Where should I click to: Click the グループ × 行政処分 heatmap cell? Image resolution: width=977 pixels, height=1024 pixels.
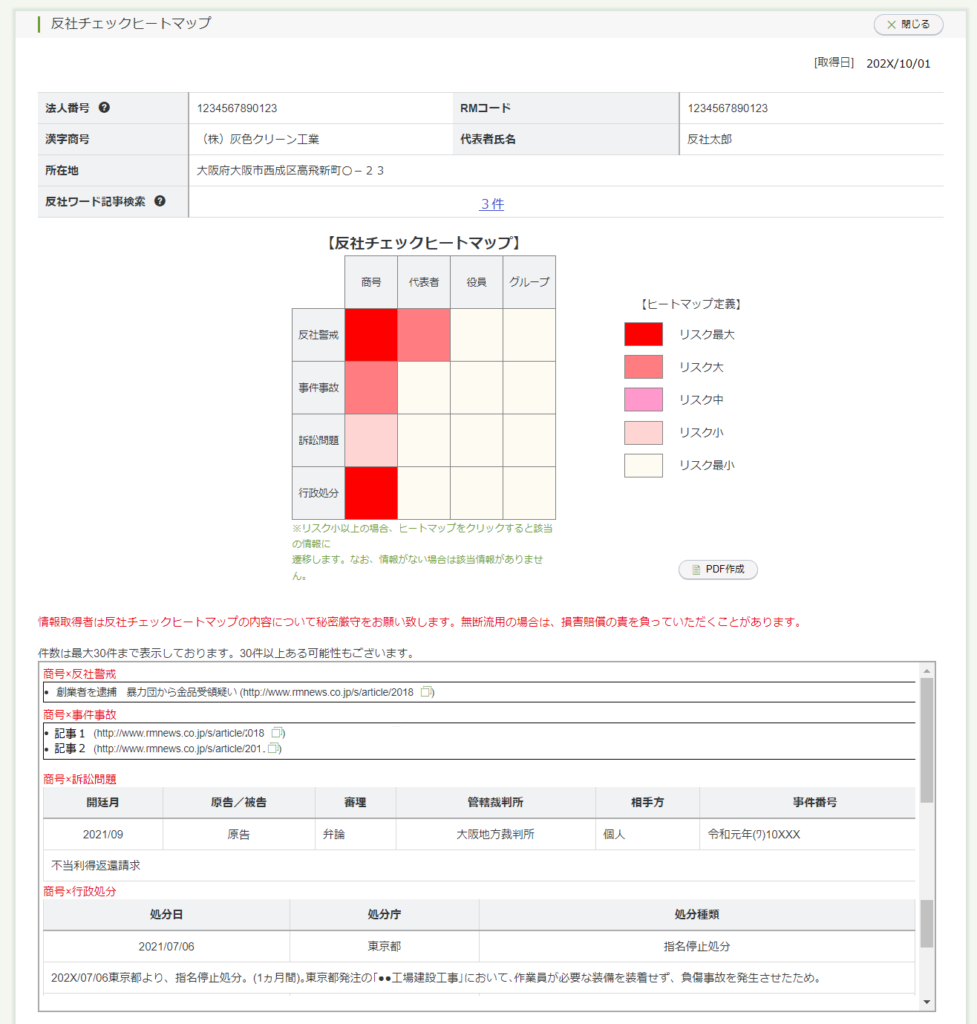click(529, 493)
